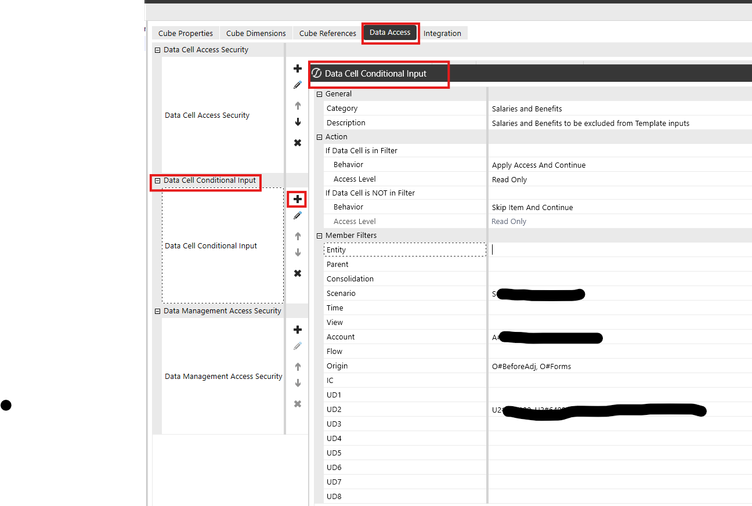Switch to the Cube Properties tab
The image size is (752, 506).
click(186, 33)
